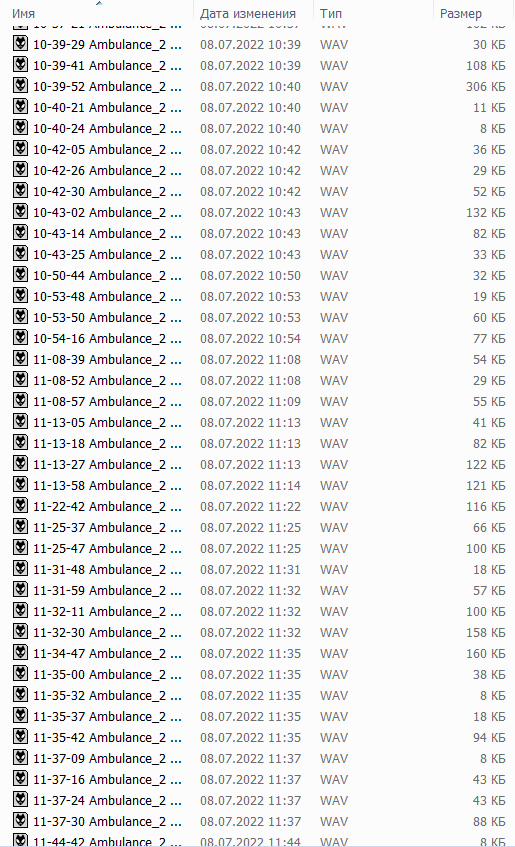Select icon next to 10-43-02 Ambulance_2
Image resolution: width=515 pixels, height=847 pixels.
[x=21, y=212]
